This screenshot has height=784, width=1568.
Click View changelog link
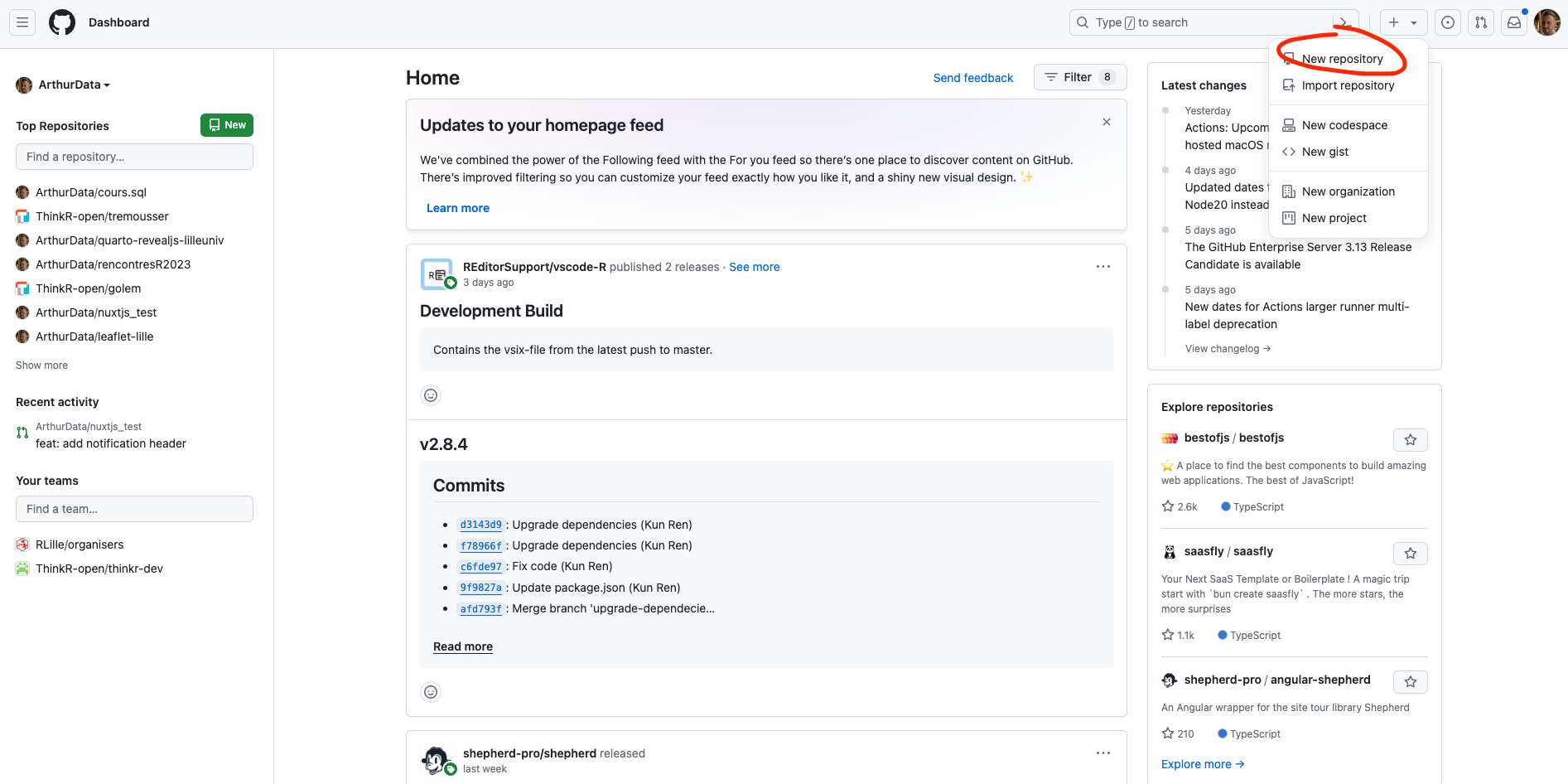coord(1228,349)
